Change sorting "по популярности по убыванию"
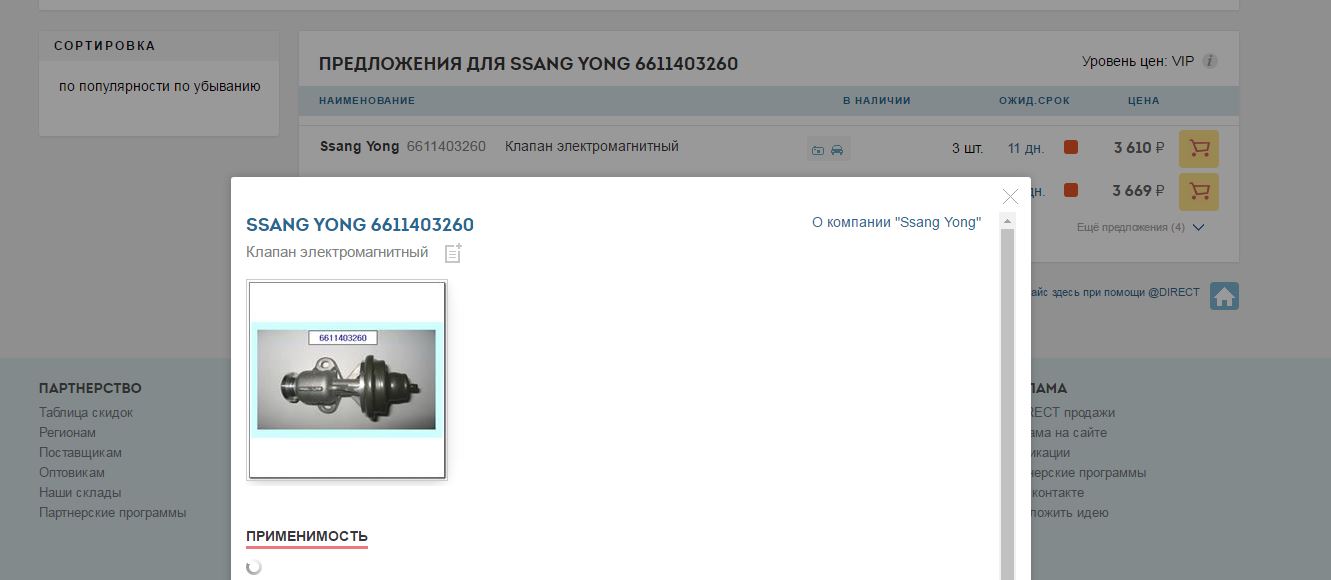This screenshot has width=1331, height=580. 160,86
